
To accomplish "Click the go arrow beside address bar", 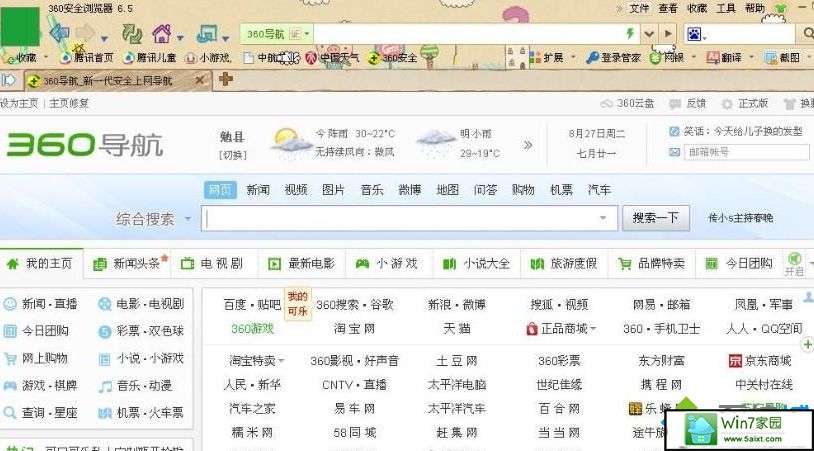I will pyautogui.click(x=668, y=34).
